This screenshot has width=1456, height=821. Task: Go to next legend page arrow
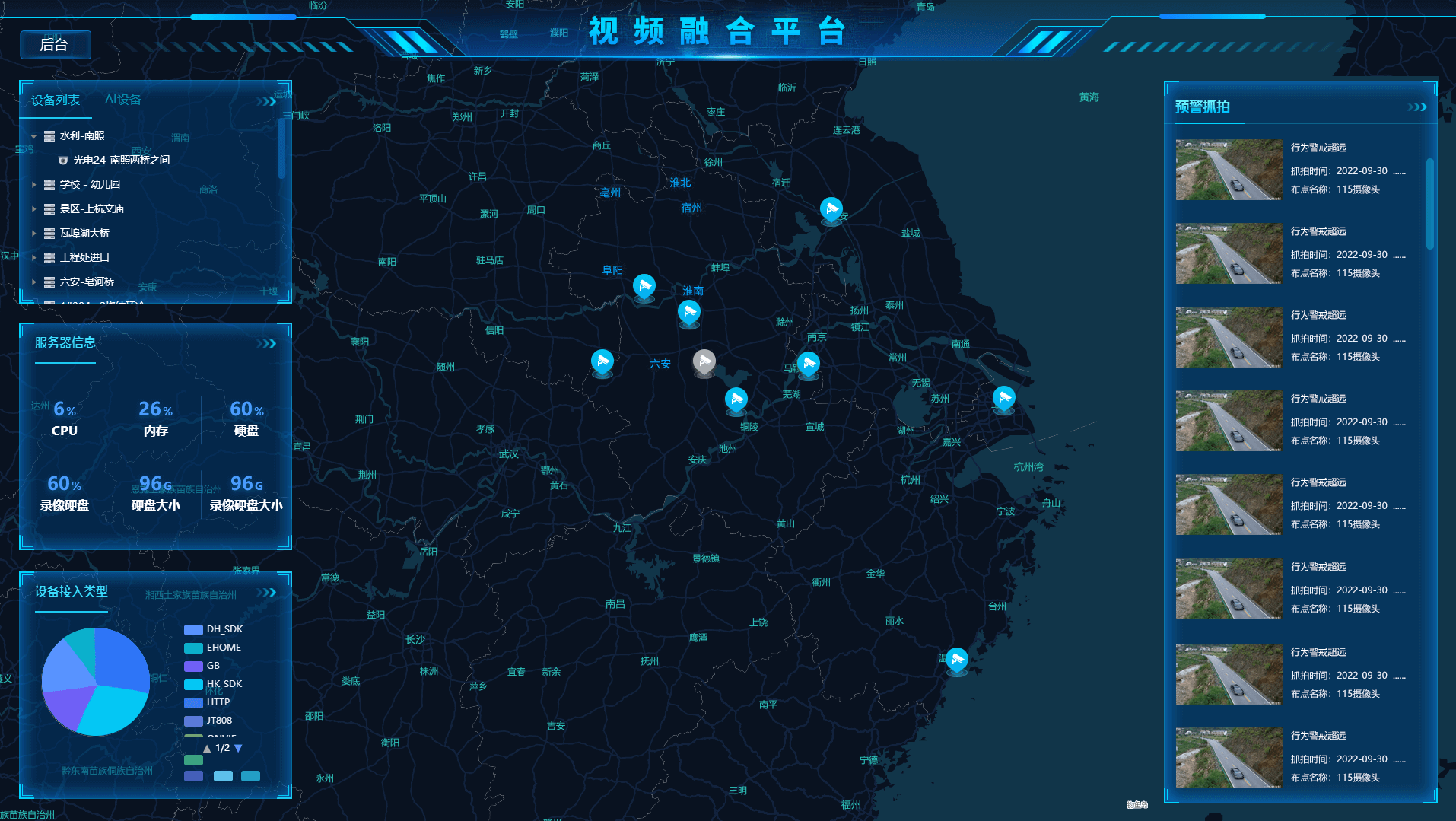[238, 749]
